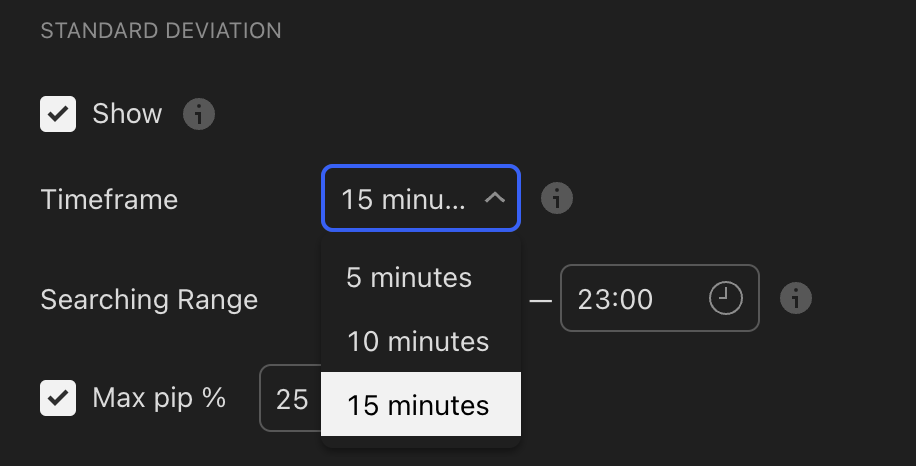Viewport: 916px width, 466px height.
Task: Click the clock icon in the 23:00 field
Action: coord(726,298)
